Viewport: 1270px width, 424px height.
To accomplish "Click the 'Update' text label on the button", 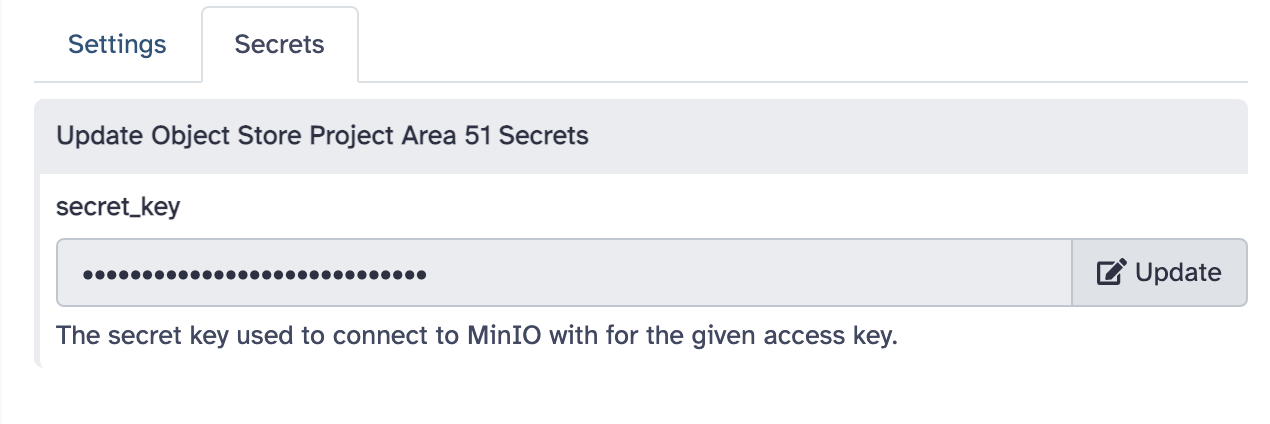I will pos(1178,272).
